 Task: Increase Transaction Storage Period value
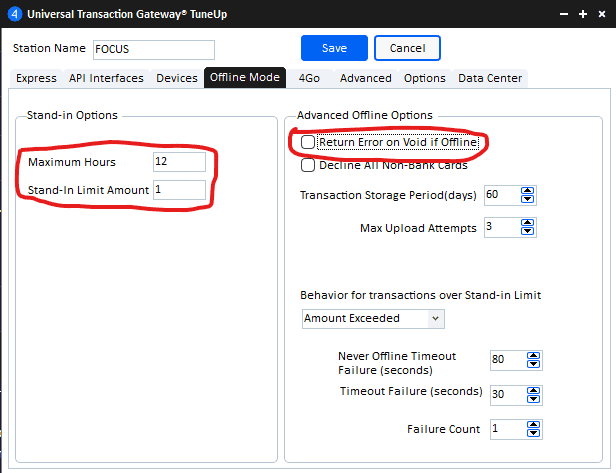click(x=526, y=190)
